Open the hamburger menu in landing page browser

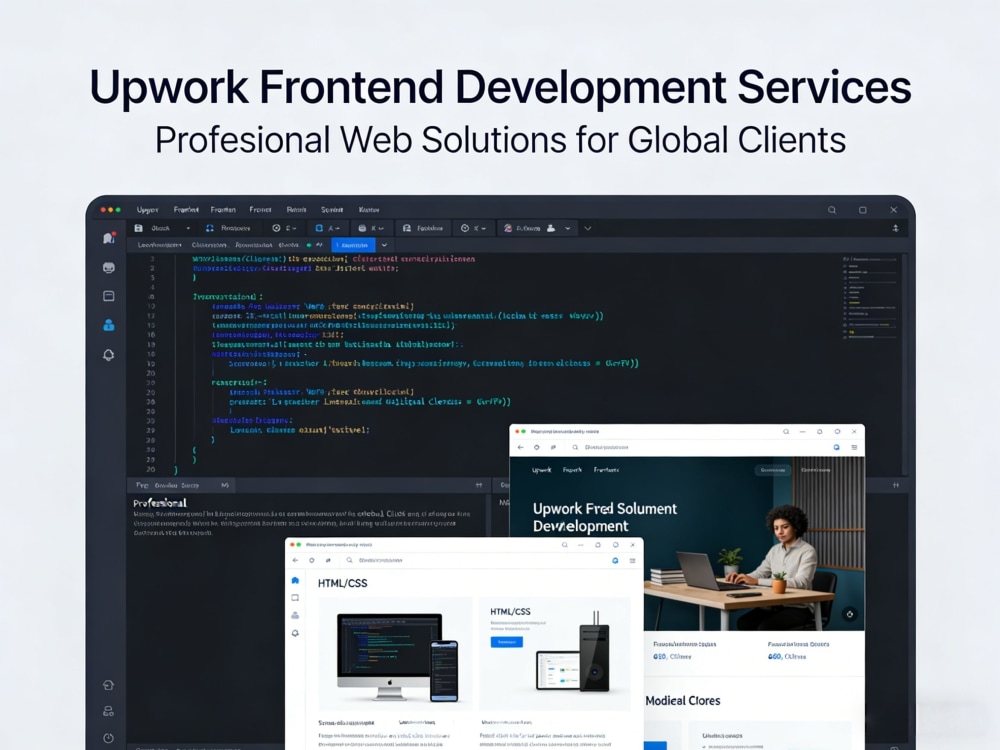[x=854, y=448]
